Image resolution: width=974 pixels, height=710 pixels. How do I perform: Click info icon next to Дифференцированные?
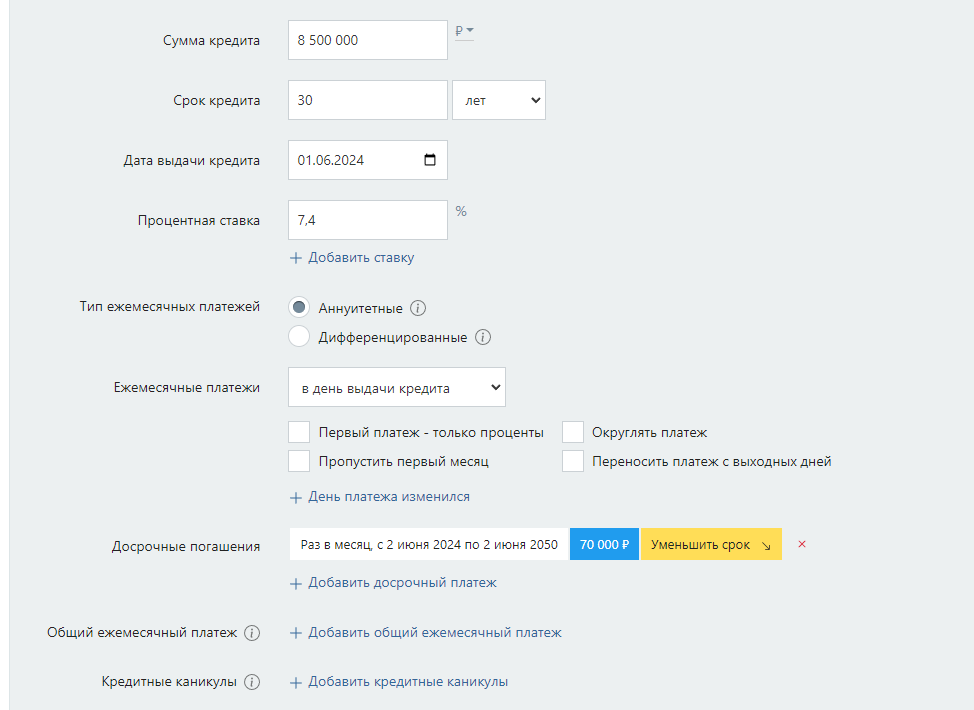483,337
